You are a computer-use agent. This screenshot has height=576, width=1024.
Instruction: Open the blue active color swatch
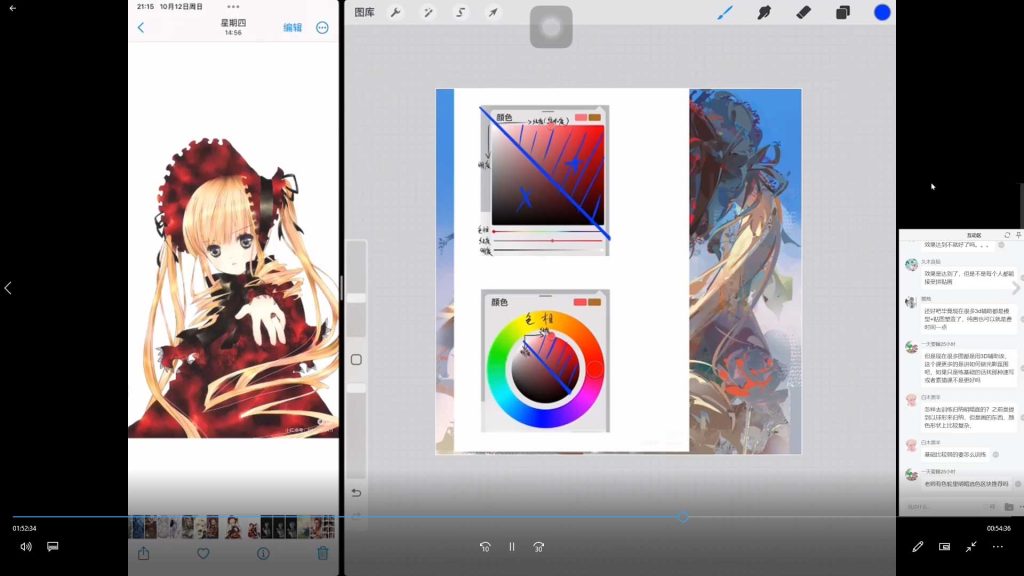[882, 12]
